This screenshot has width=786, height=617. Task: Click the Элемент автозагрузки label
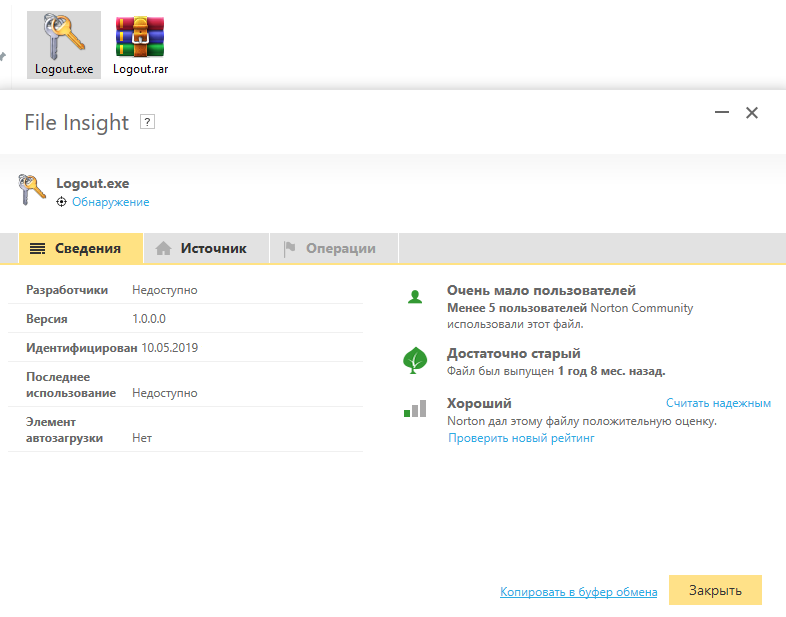[64, 430]
